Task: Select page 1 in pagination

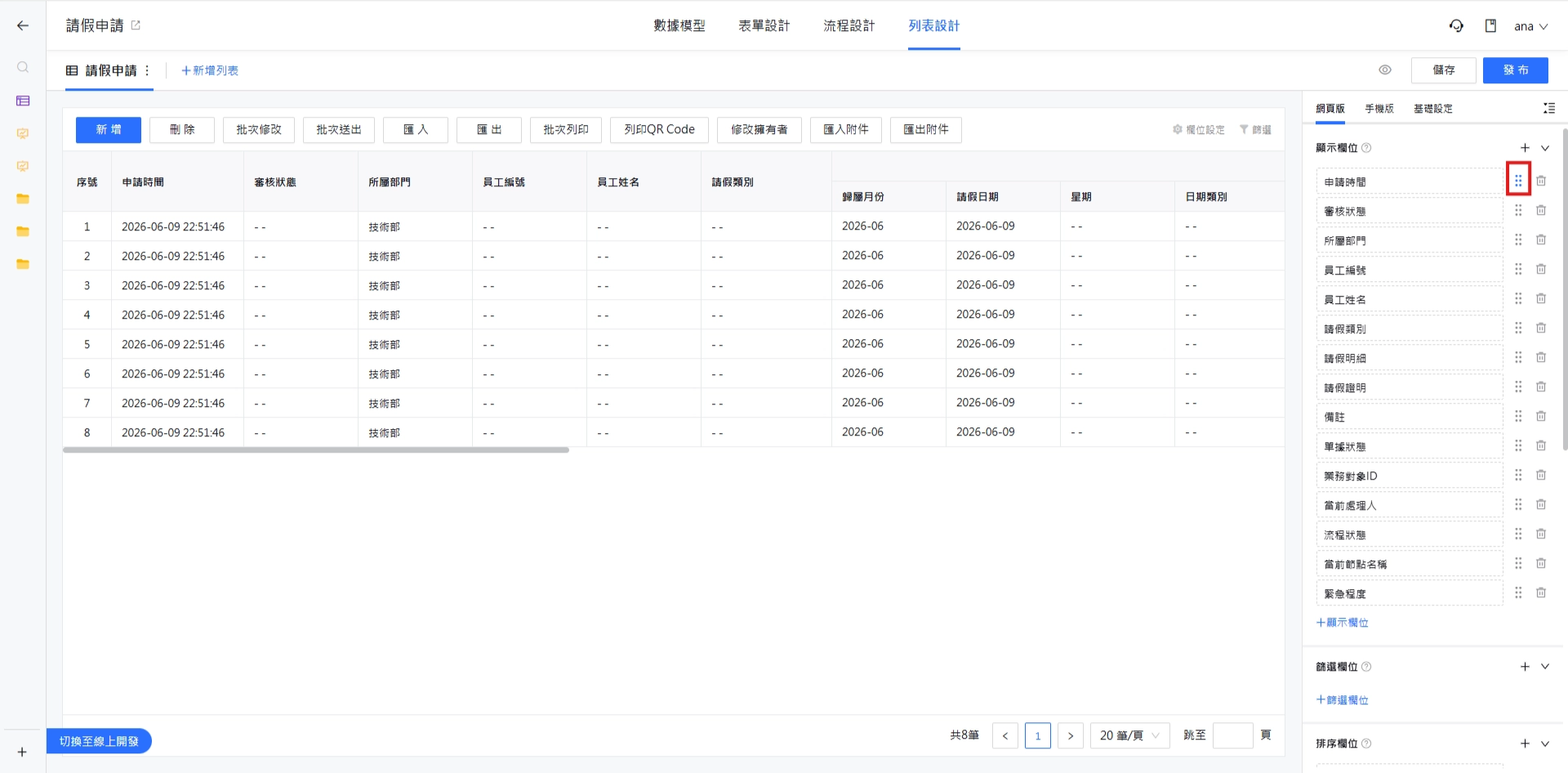Action: click(1038, 735)
